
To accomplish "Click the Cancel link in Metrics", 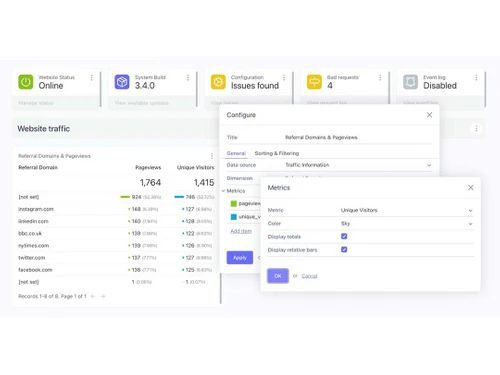I will click(309, 276).
